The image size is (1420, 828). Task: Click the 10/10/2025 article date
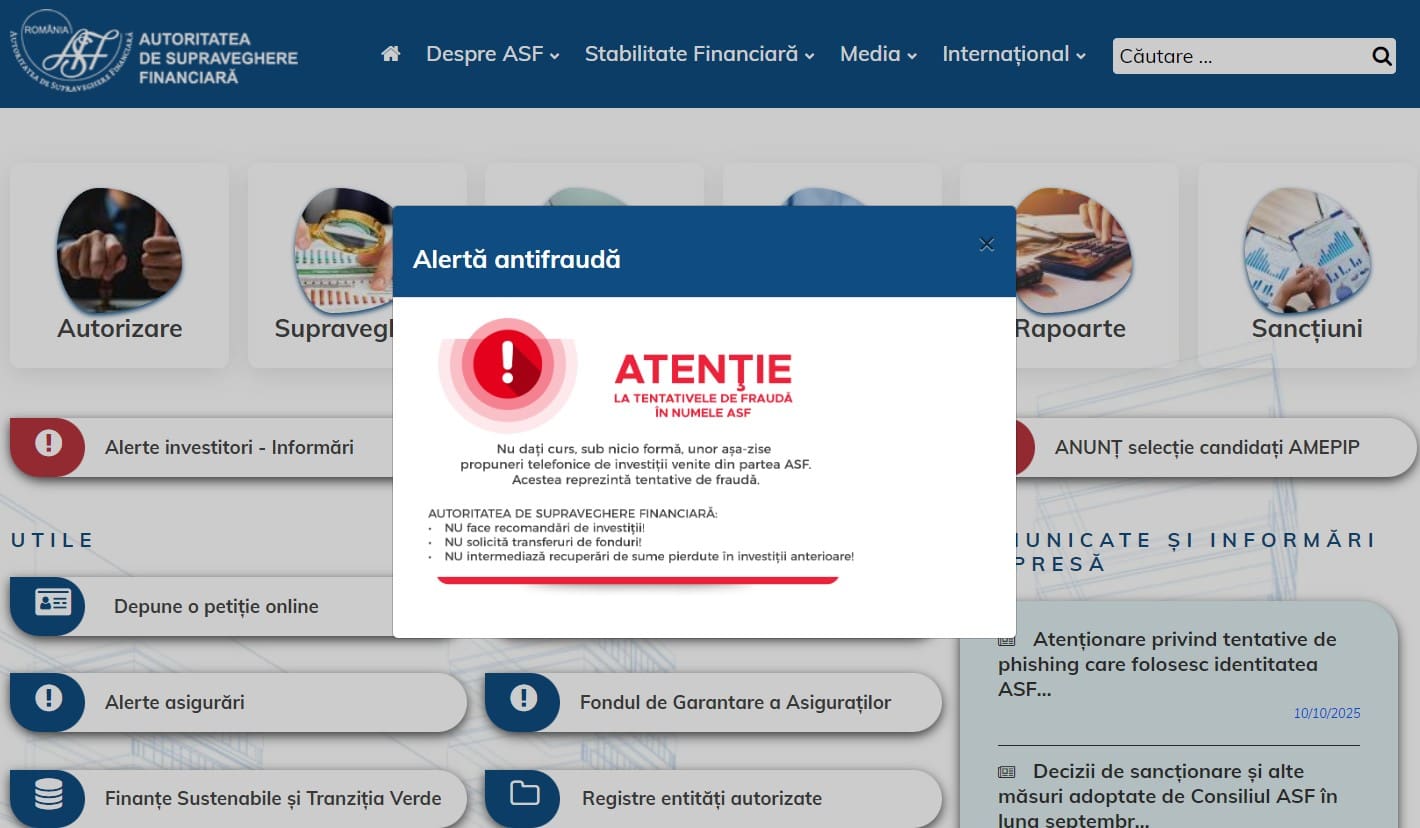[1327, 713]
